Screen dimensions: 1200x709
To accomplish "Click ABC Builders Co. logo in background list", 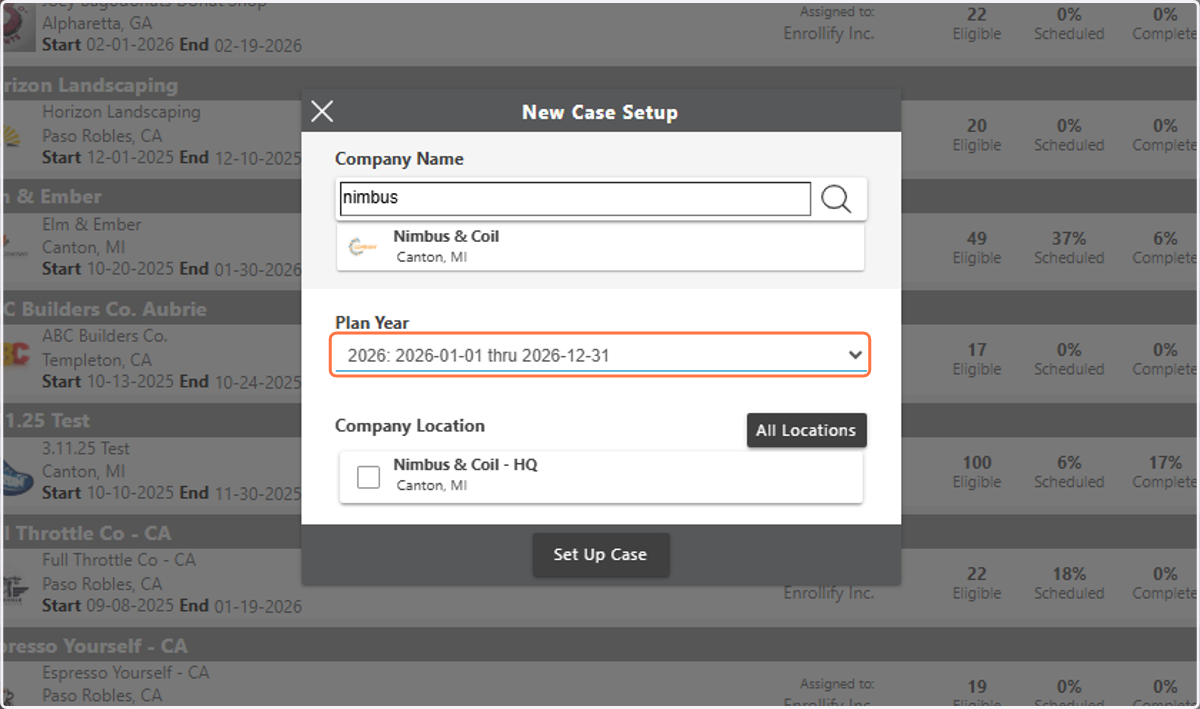I will click(x=14, y=356).
